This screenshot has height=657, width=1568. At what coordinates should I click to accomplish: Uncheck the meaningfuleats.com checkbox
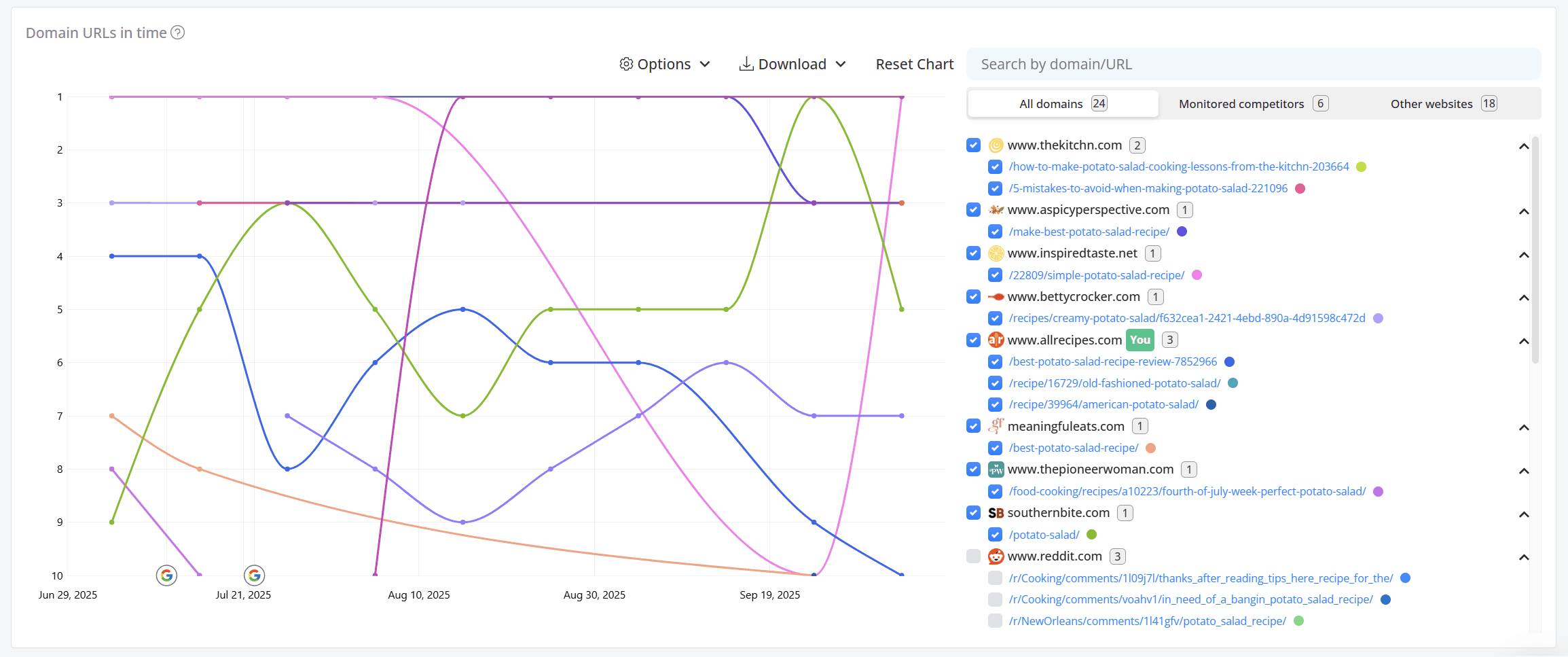pyautogui.click(x=974, y=426)
